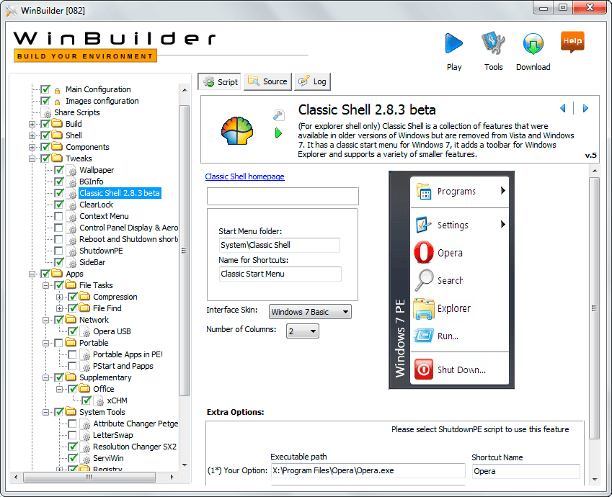Uncheck the Wallpaper script checkbox
The image size is (612, 497).
pyautogui.click(x=59, y=170)
